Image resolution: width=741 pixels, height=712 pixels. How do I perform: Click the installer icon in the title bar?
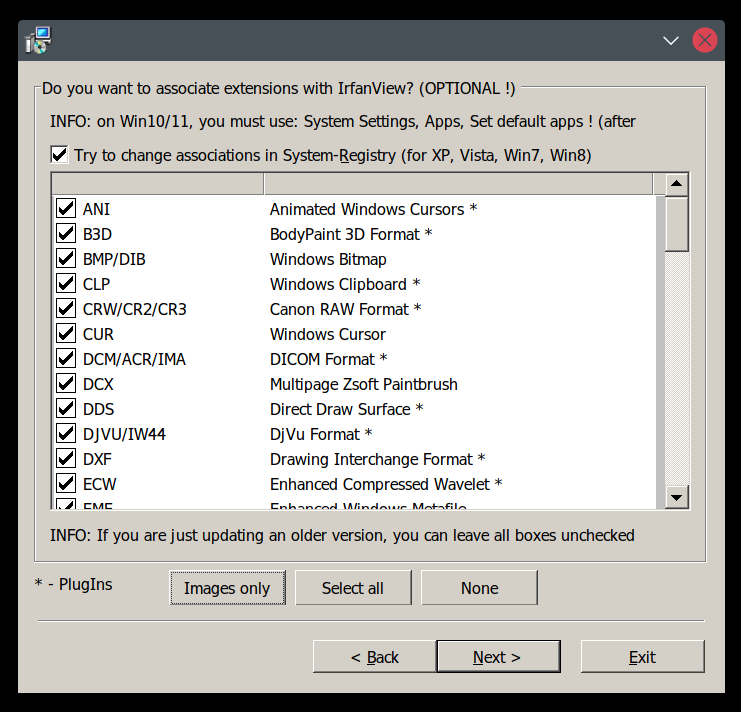38,40
